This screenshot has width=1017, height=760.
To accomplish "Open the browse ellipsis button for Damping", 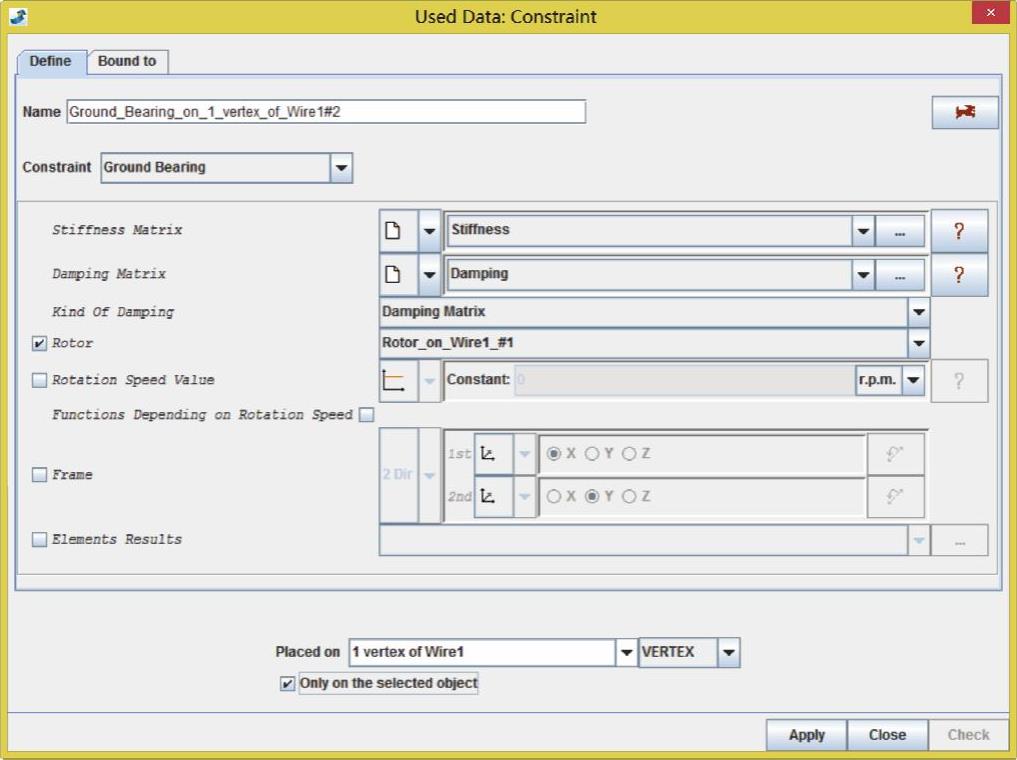I will 900,275.
